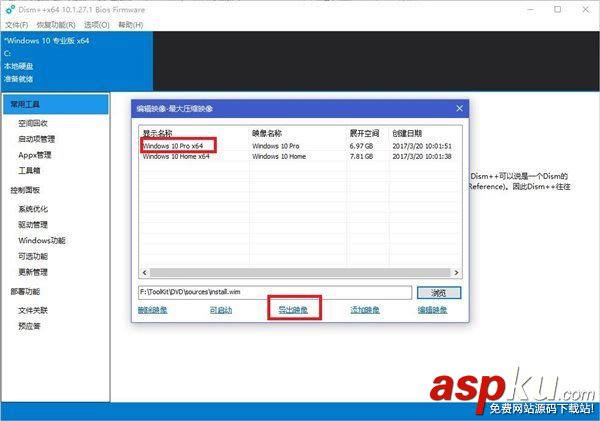Click the horizontal scrollbar track in image list

tap(300, 273)
